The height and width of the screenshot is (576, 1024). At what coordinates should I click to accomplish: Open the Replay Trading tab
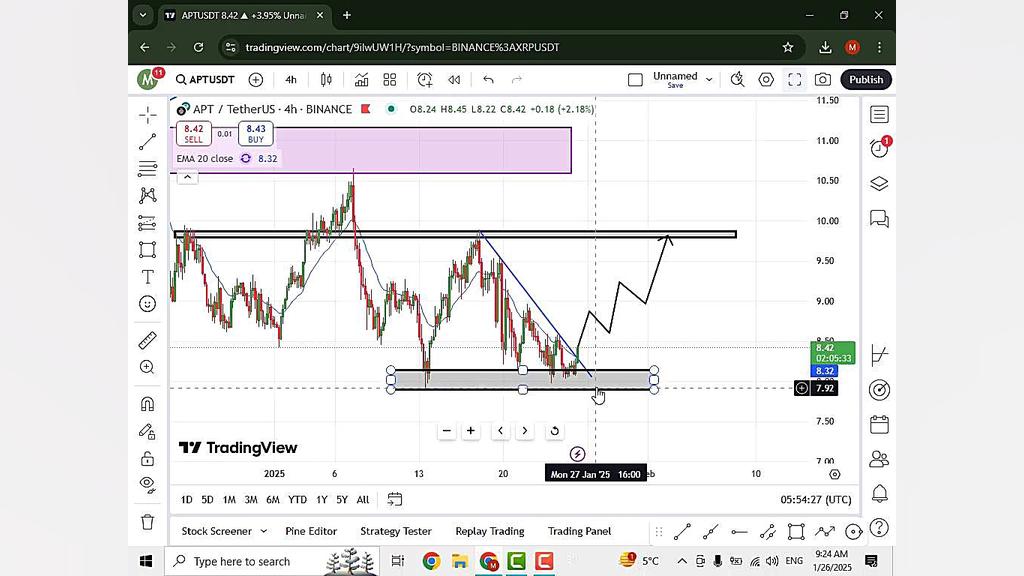tap(490, 531)
